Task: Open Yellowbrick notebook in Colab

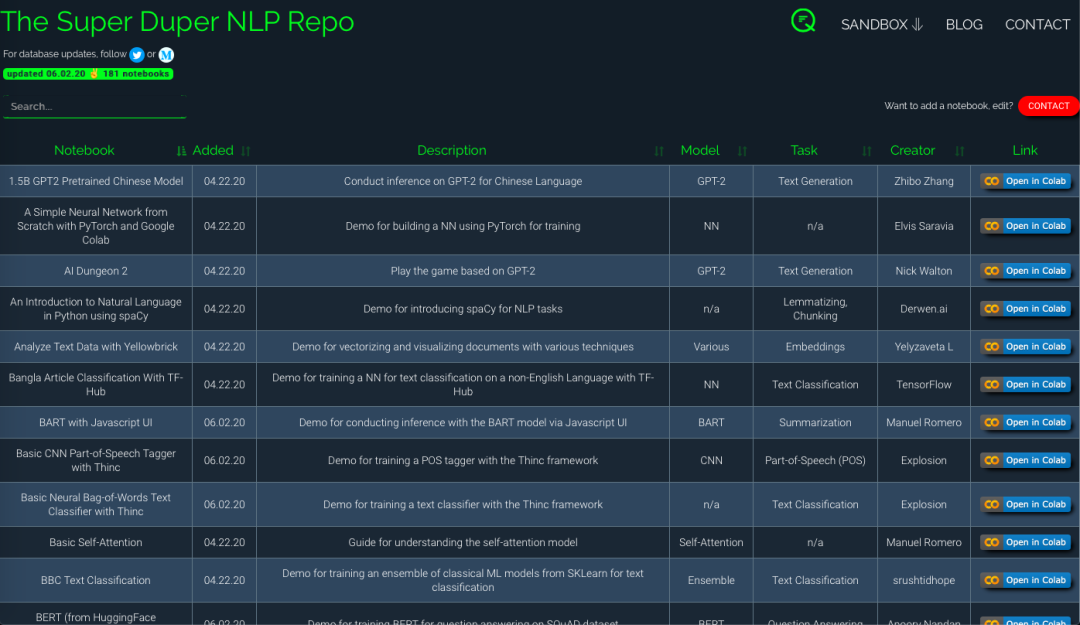Action: tap(1026, 347)
